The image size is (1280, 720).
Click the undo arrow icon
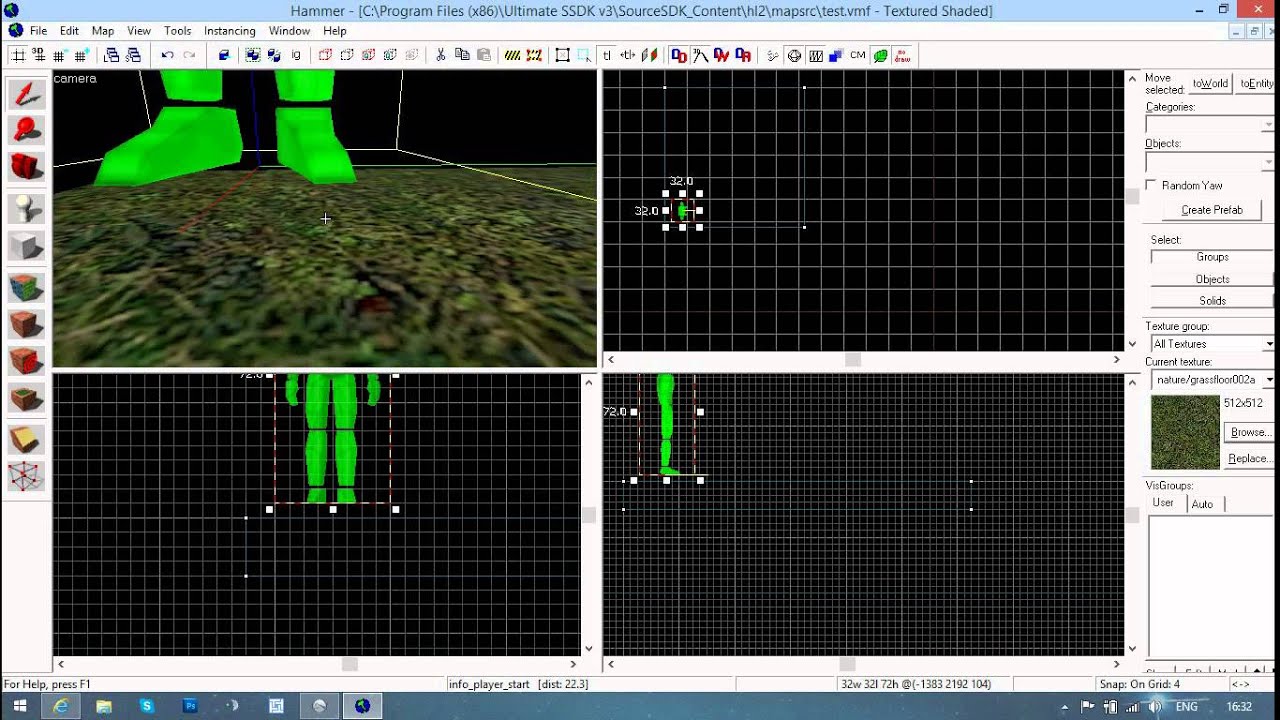pyautogui.click(x=167, y=55)
